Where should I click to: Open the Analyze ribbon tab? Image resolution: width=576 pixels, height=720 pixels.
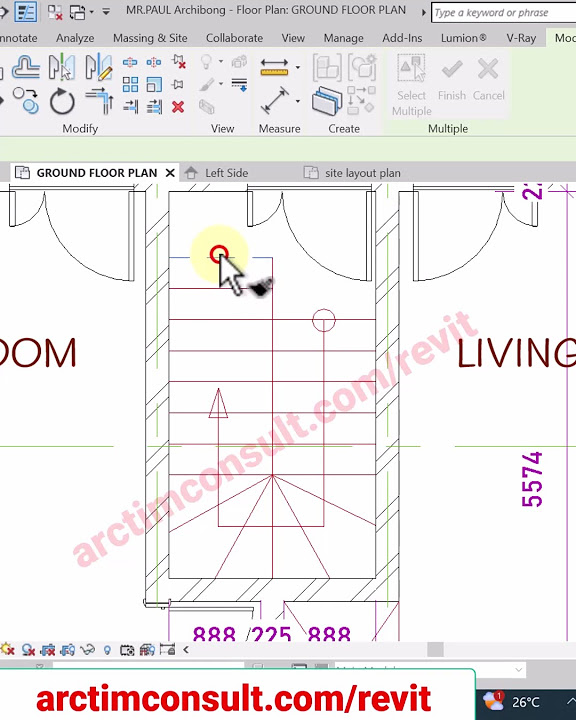tap(75, 38)
